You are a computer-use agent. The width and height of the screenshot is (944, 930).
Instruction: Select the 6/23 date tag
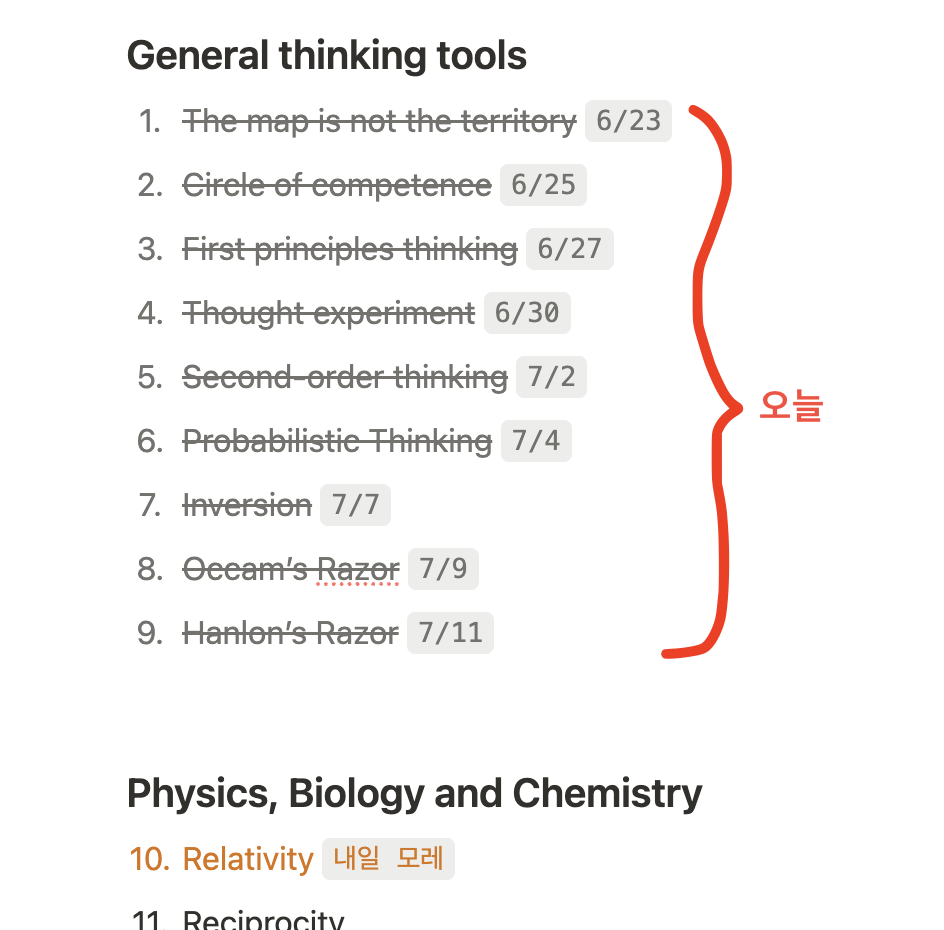[628, 122]
